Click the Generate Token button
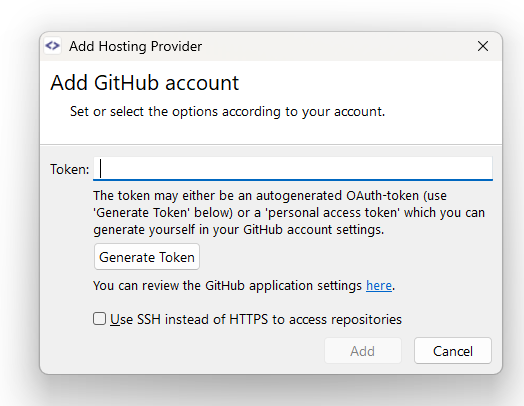 point(147,257)
